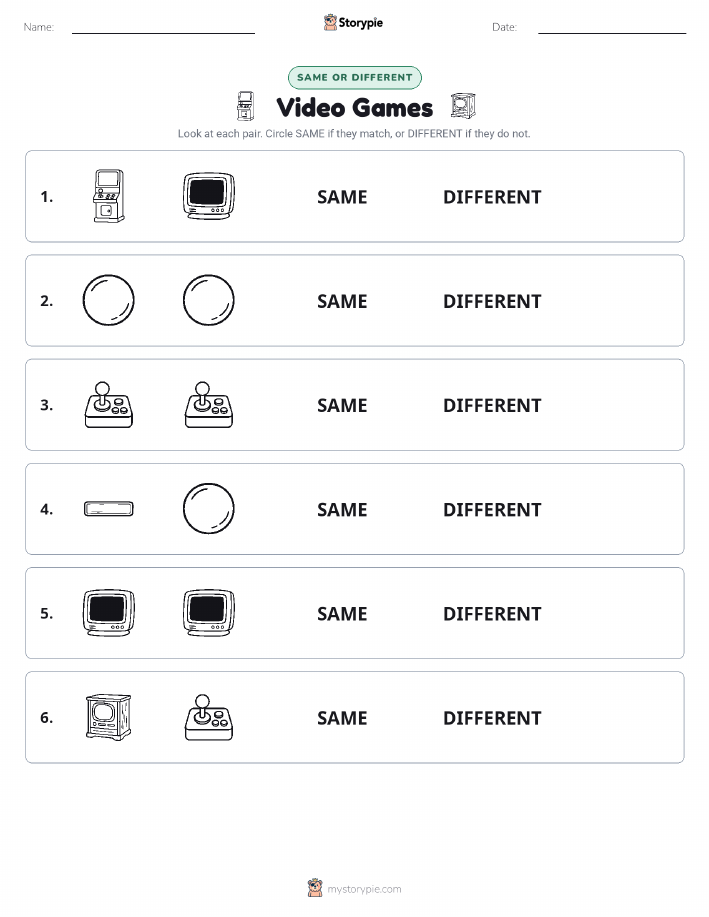Click the retro television icon in row 6
The image size is (709, 917).
pyautogui.click(x=109, y=717)
